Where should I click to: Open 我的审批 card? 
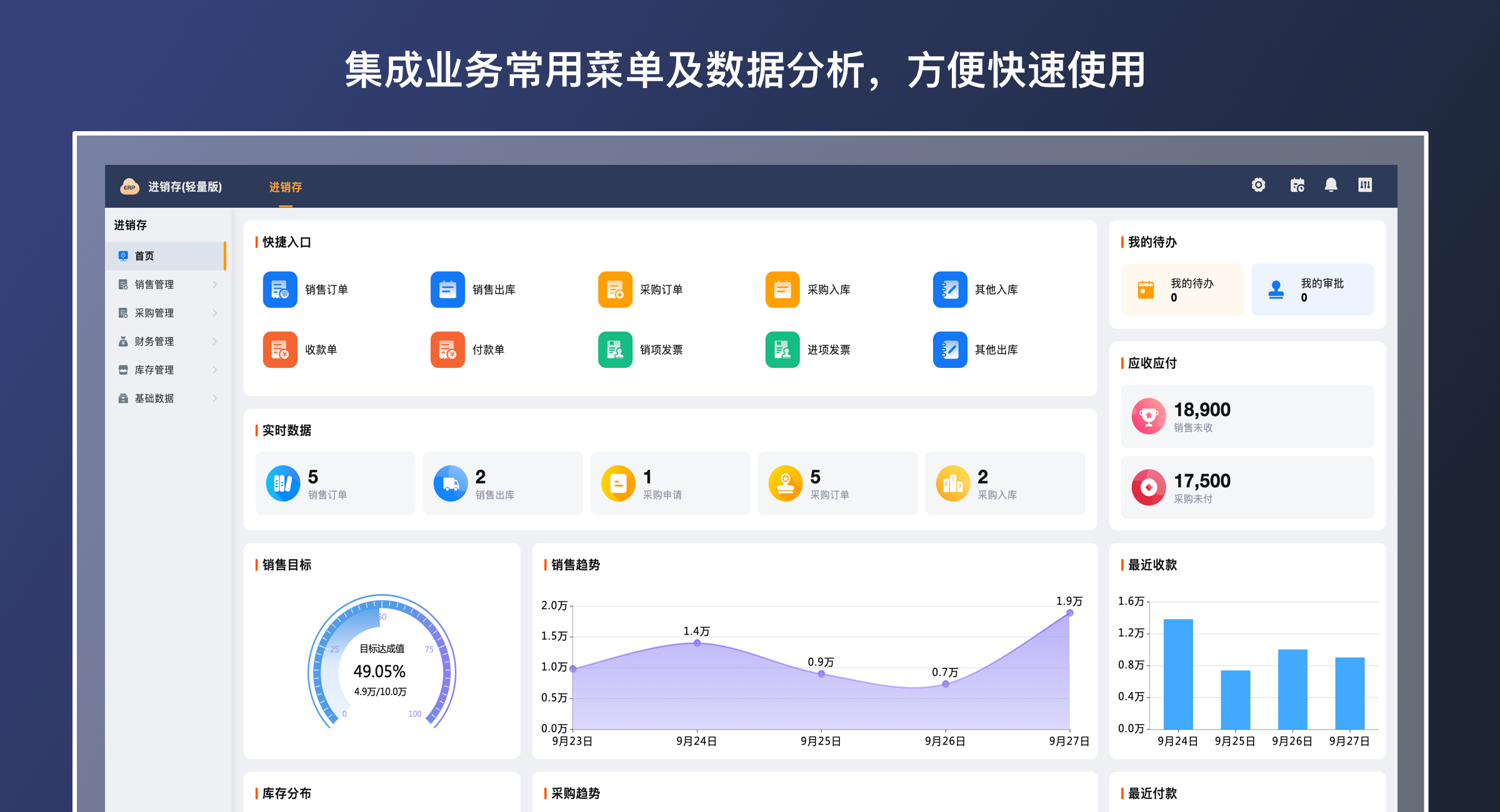point(1312,289)
